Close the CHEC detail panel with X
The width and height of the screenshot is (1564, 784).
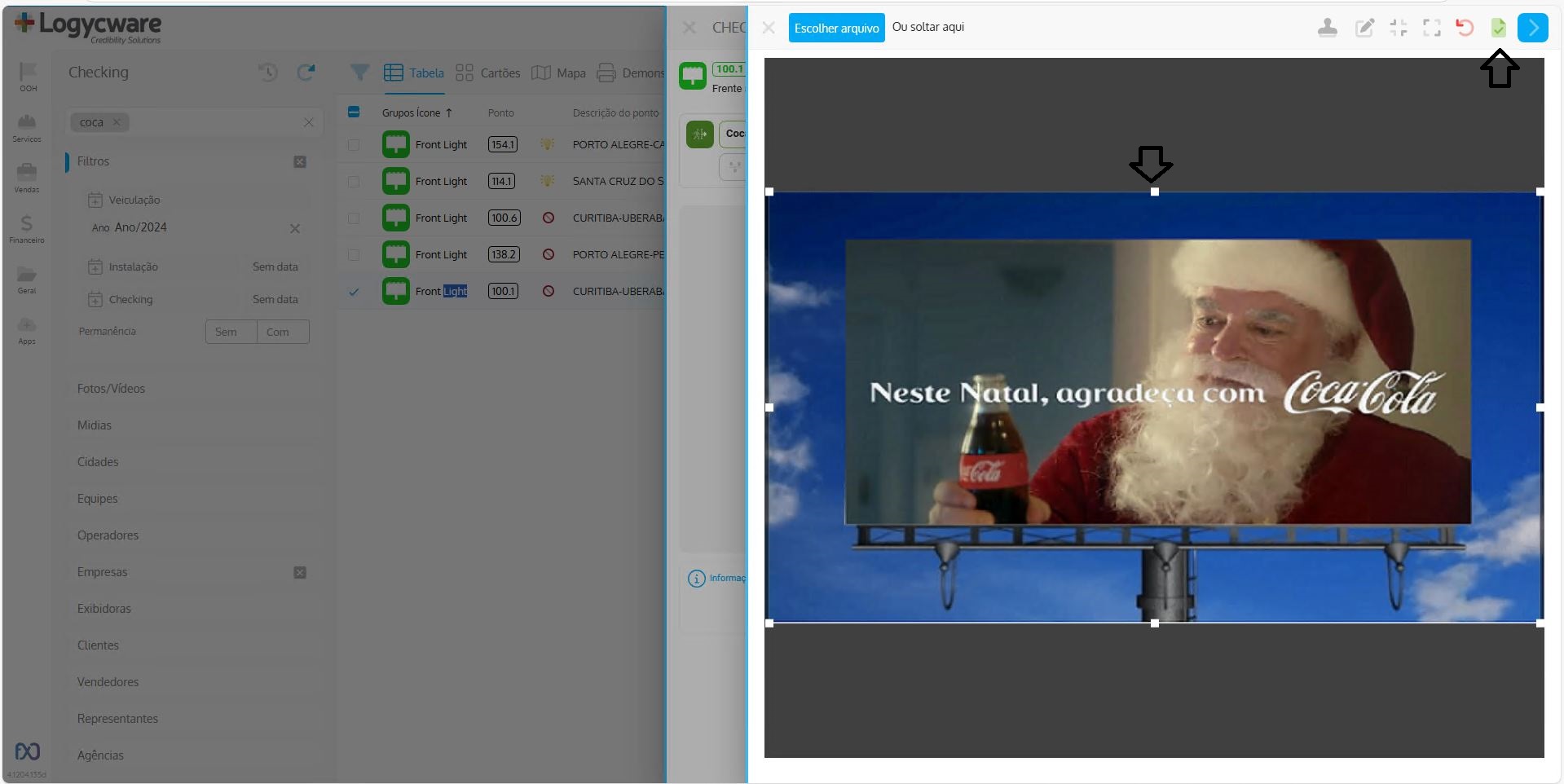689,28
